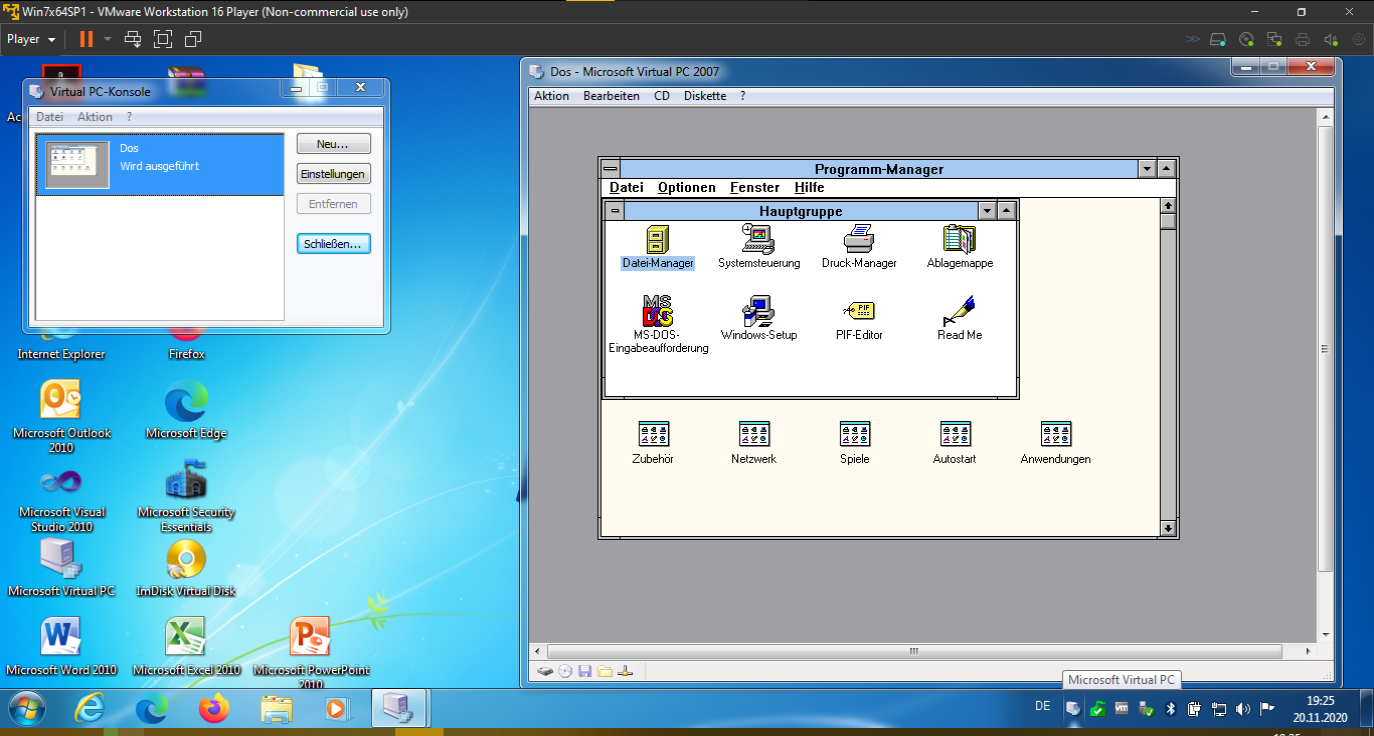Click Schließen... button in Virtual PC-Konsole
Image resolution: width=1374 pixels, height=736 pixels.
[334, 243]
